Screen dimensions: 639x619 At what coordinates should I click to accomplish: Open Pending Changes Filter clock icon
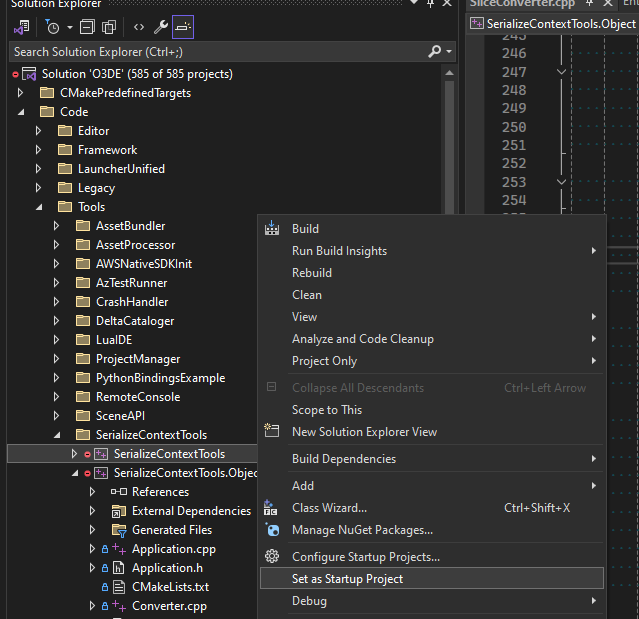point(52,27)
